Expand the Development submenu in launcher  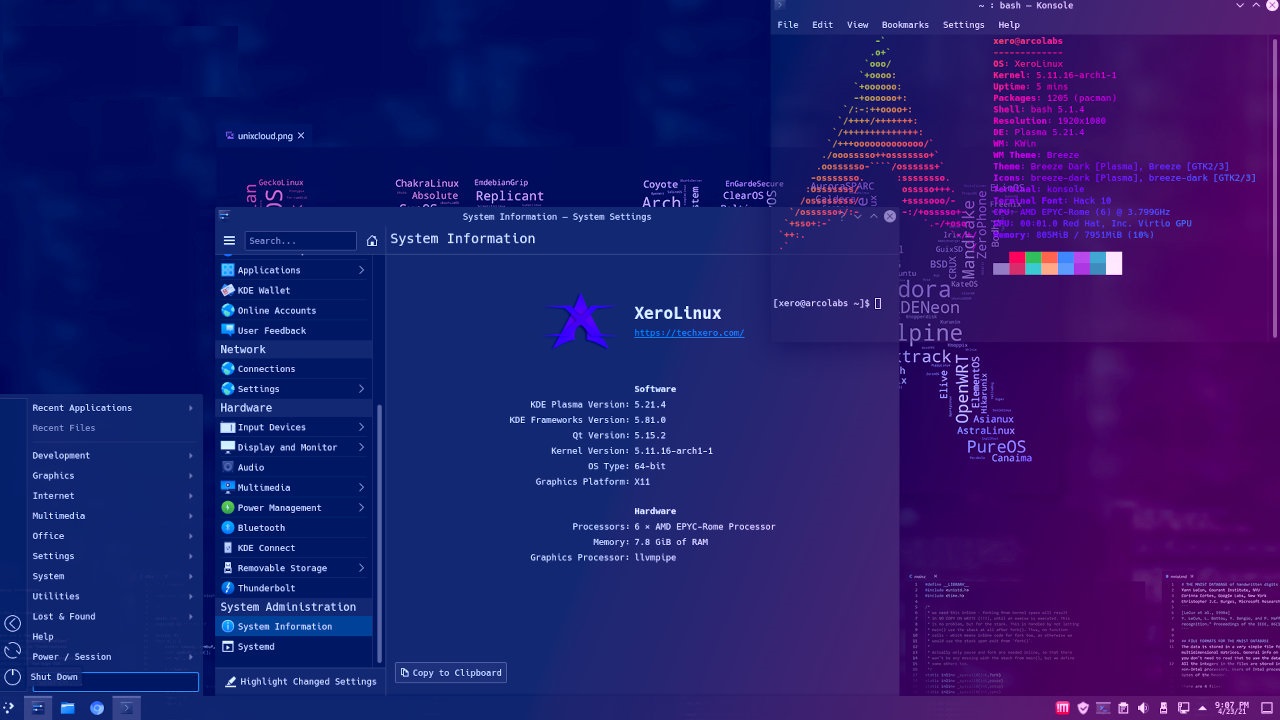pos(112,456)
